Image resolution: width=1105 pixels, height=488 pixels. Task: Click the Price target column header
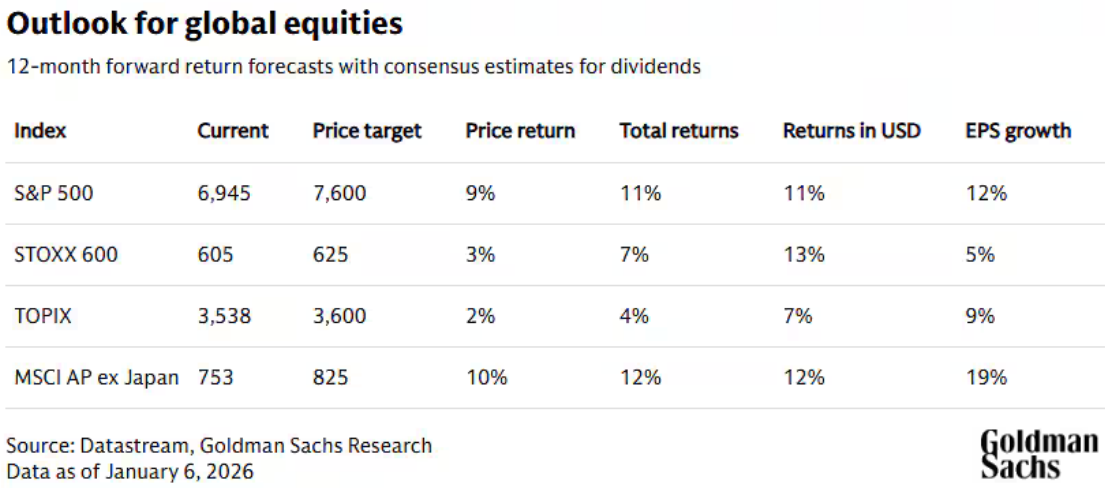(367, 131)
